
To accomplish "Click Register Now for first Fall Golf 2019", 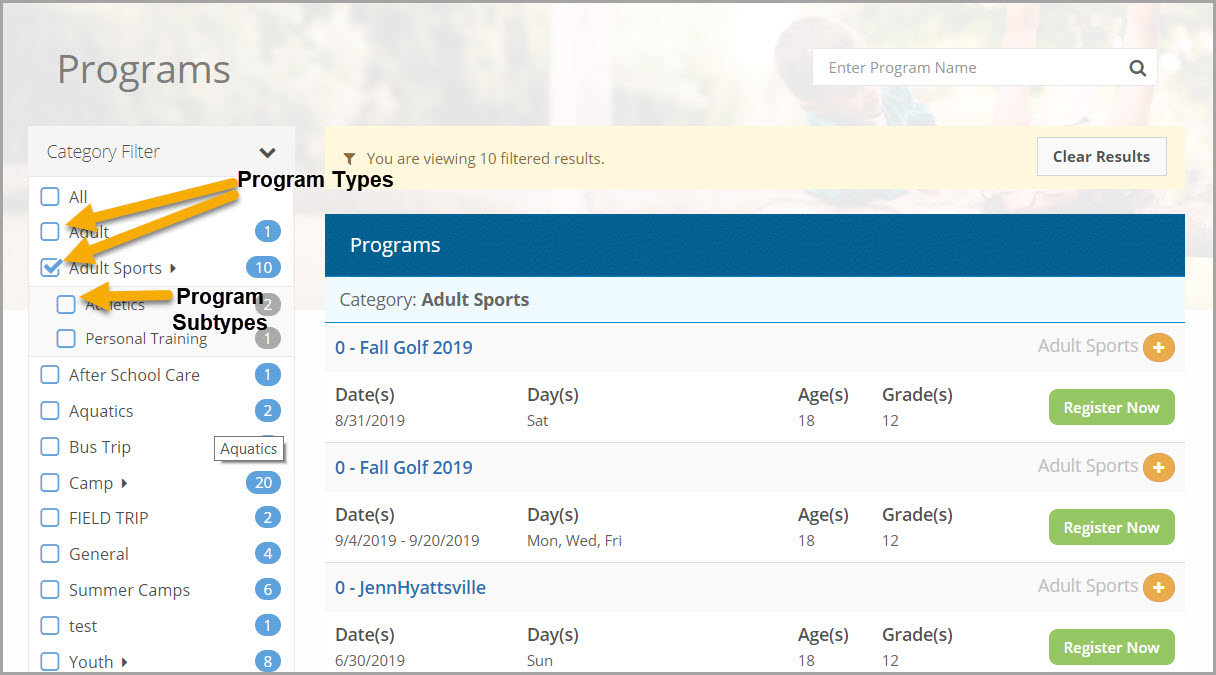I will [1111, 408].
